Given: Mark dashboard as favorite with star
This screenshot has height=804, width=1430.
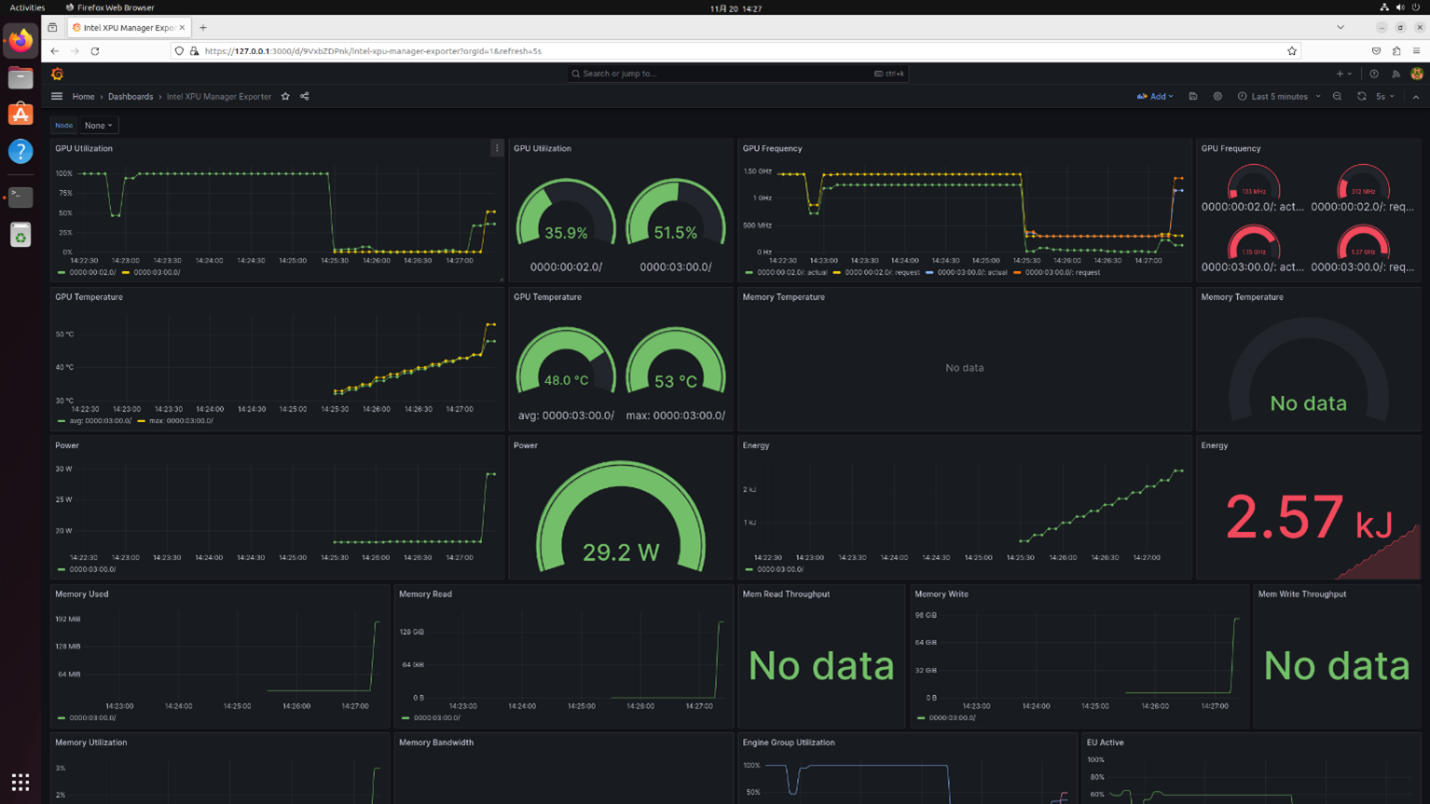Looking at the screenshot, I should tap(285, 97).
